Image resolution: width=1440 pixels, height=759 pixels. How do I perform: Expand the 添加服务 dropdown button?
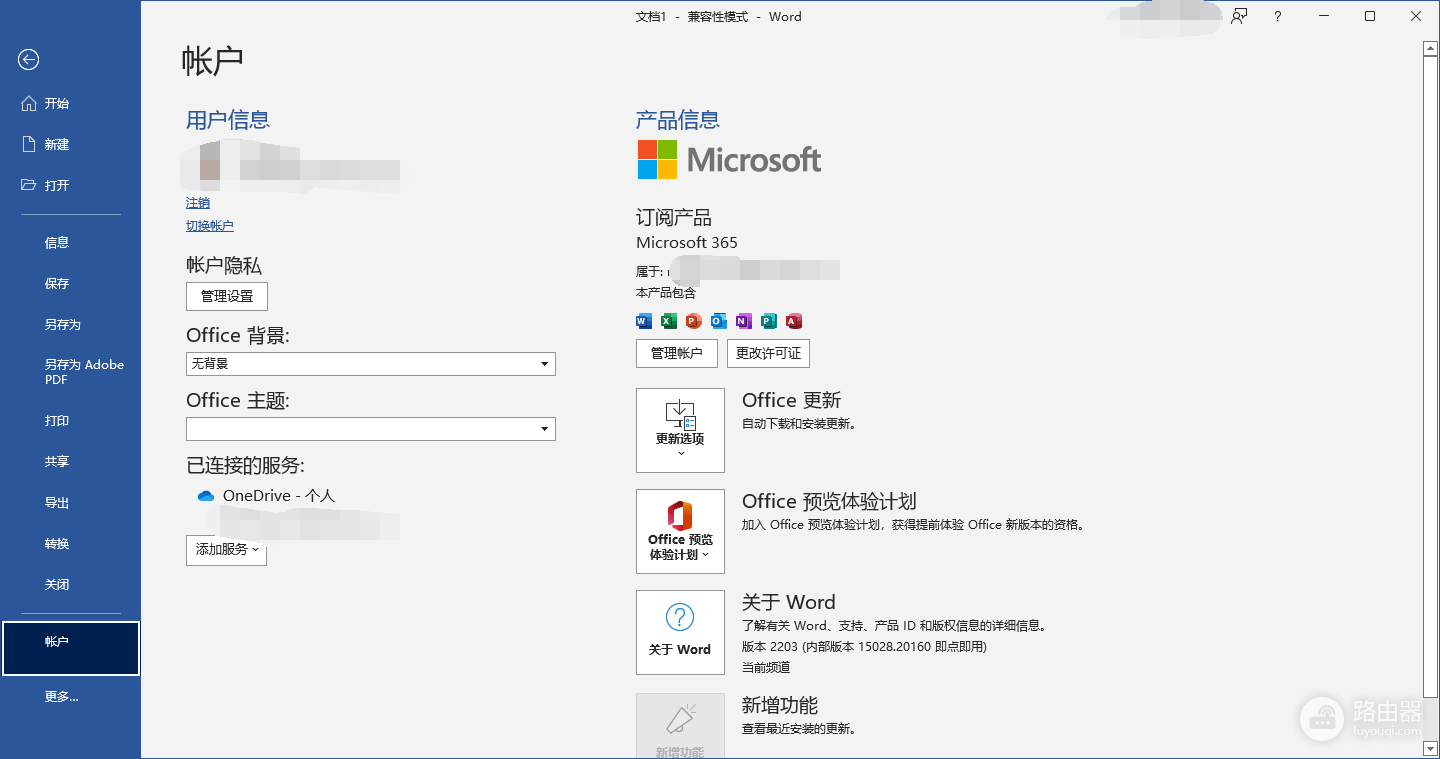pos(226,550)
